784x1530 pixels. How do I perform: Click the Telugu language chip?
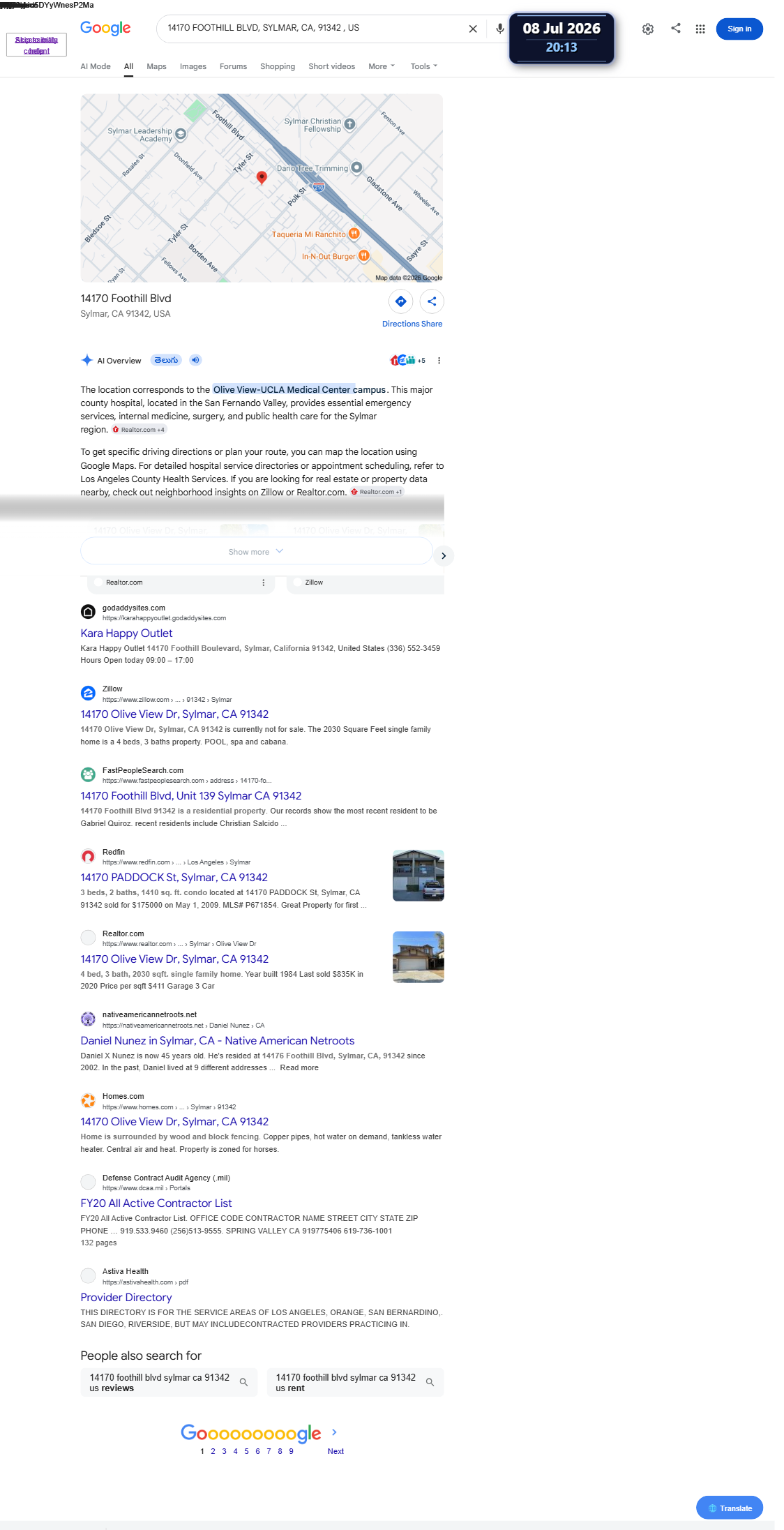pos(166,360)
